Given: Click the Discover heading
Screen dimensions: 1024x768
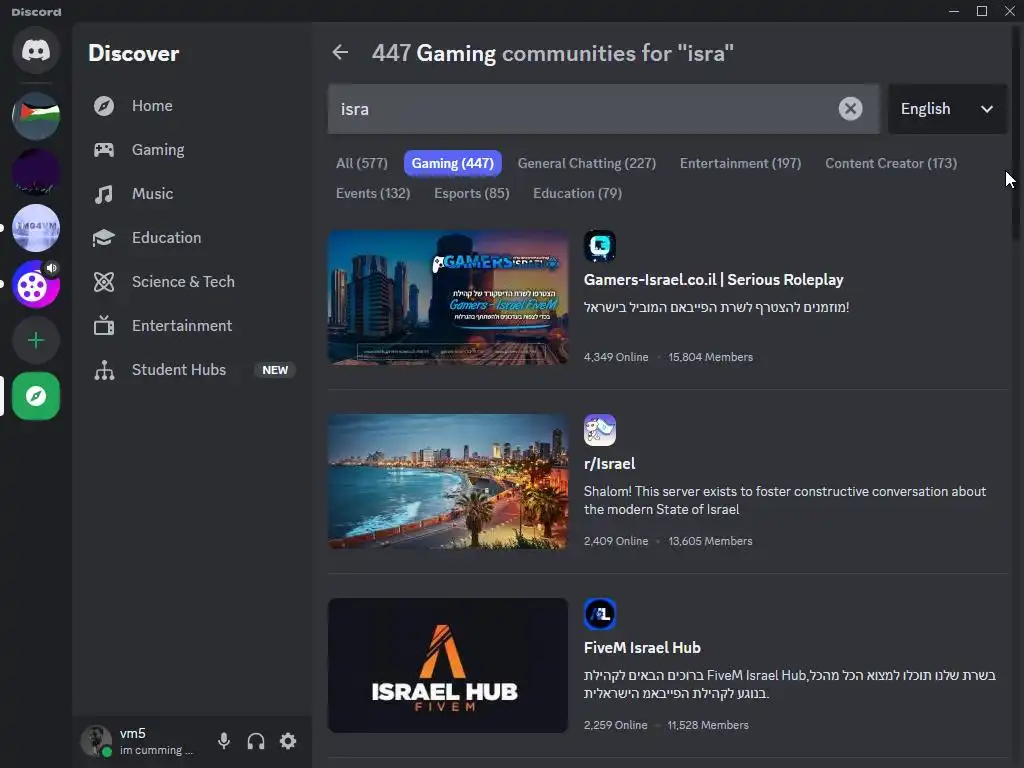Looking at the screenshot, I should [133, 53].
